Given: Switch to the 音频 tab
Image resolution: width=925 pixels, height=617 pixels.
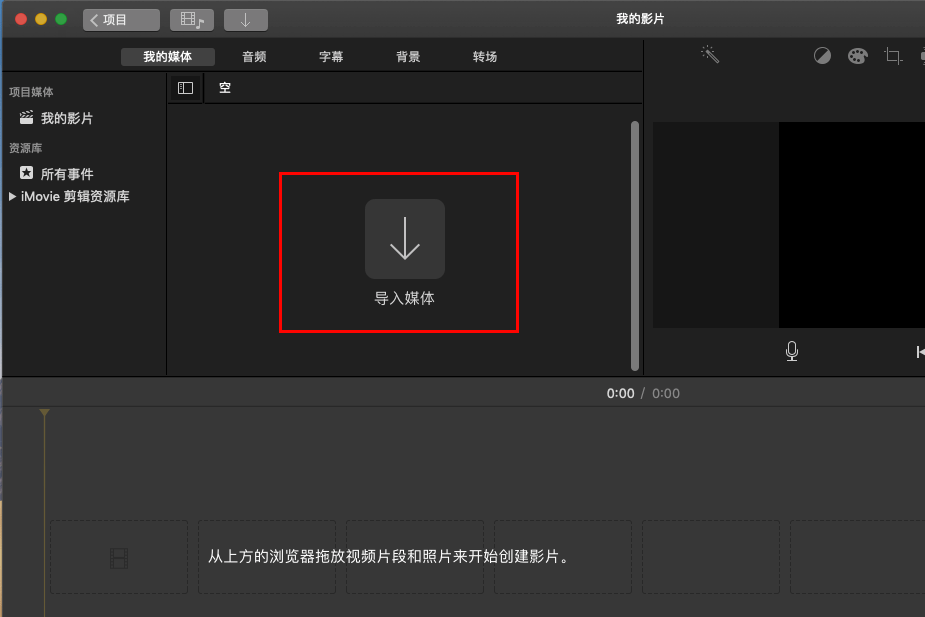Looking at the screenshot, I should click(254, 57).
